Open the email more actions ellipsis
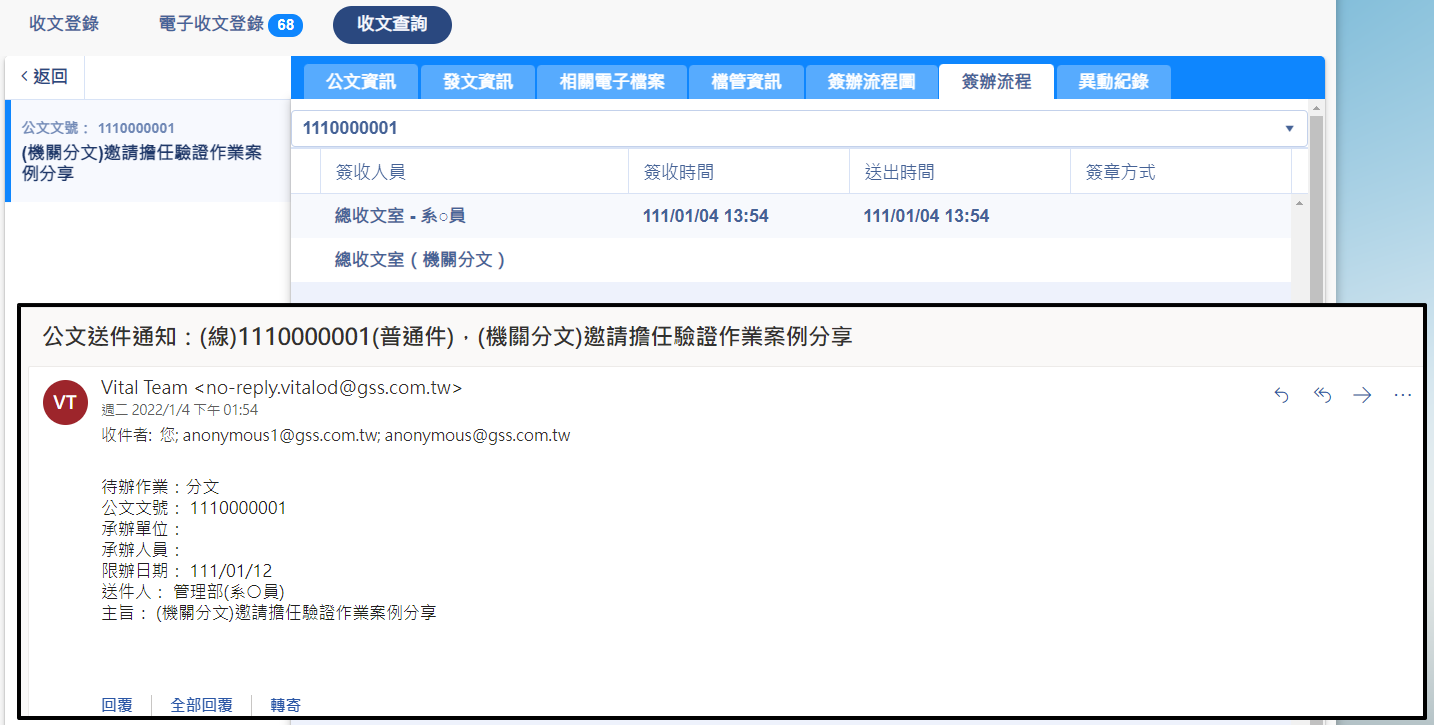Screen dimensions: 1434x725 point(1402,395)
